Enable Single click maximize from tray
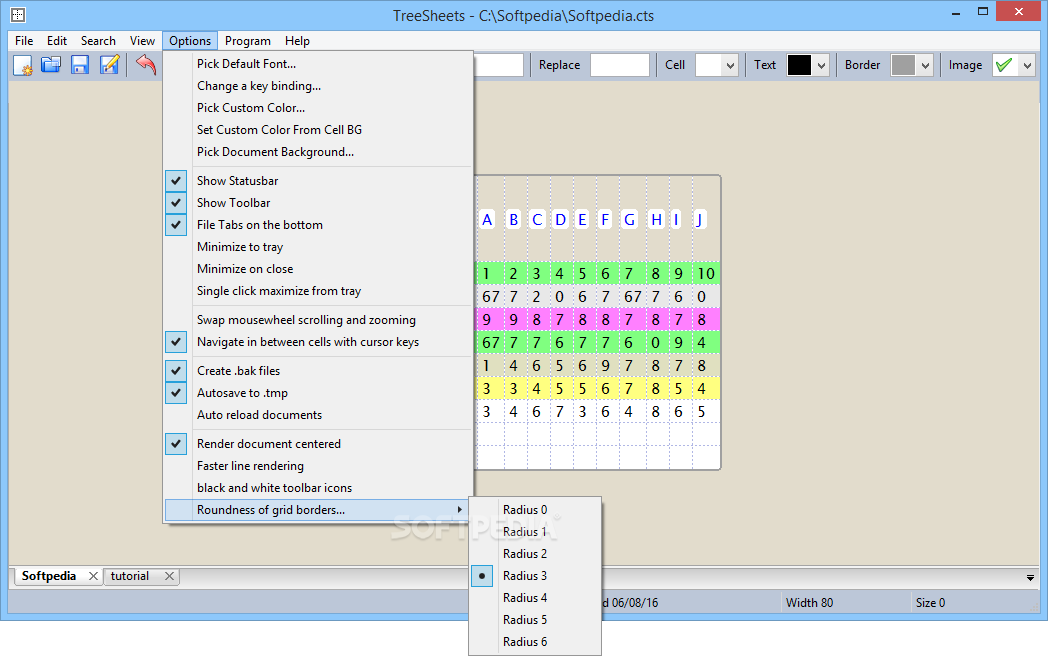Viewport: 1048px width, 656px height. click(318, 291)
